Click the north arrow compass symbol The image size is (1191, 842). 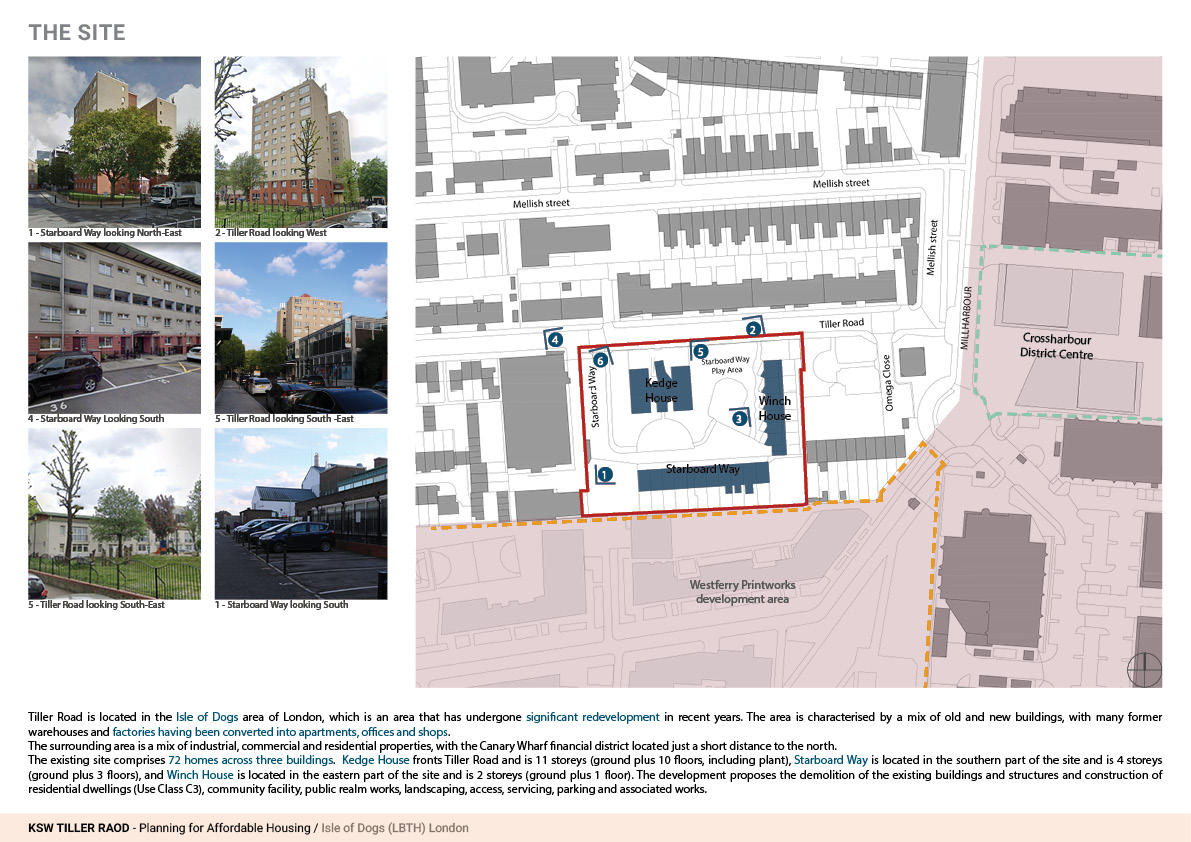coord(1143,669)
